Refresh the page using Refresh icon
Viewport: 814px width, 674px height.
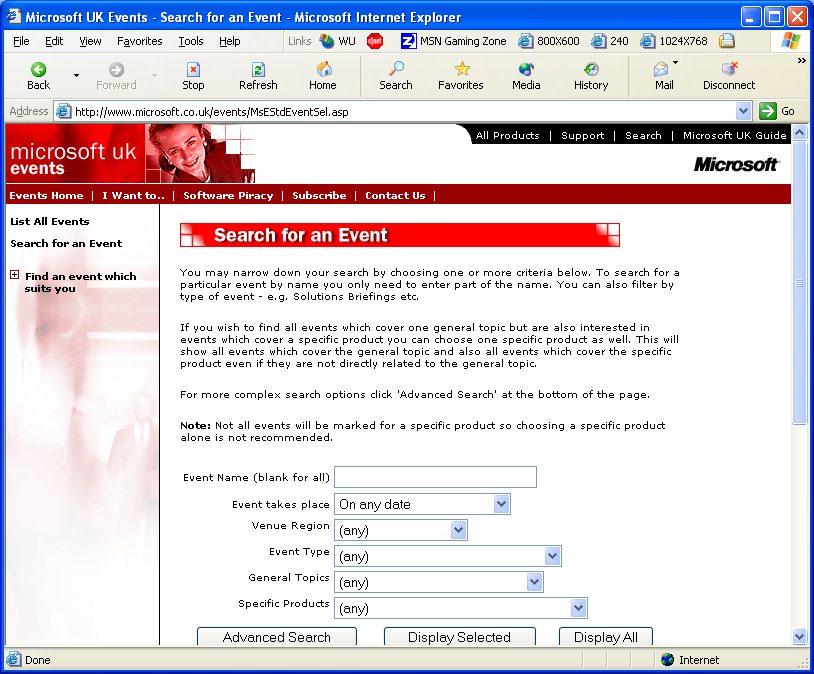(258, 70)
